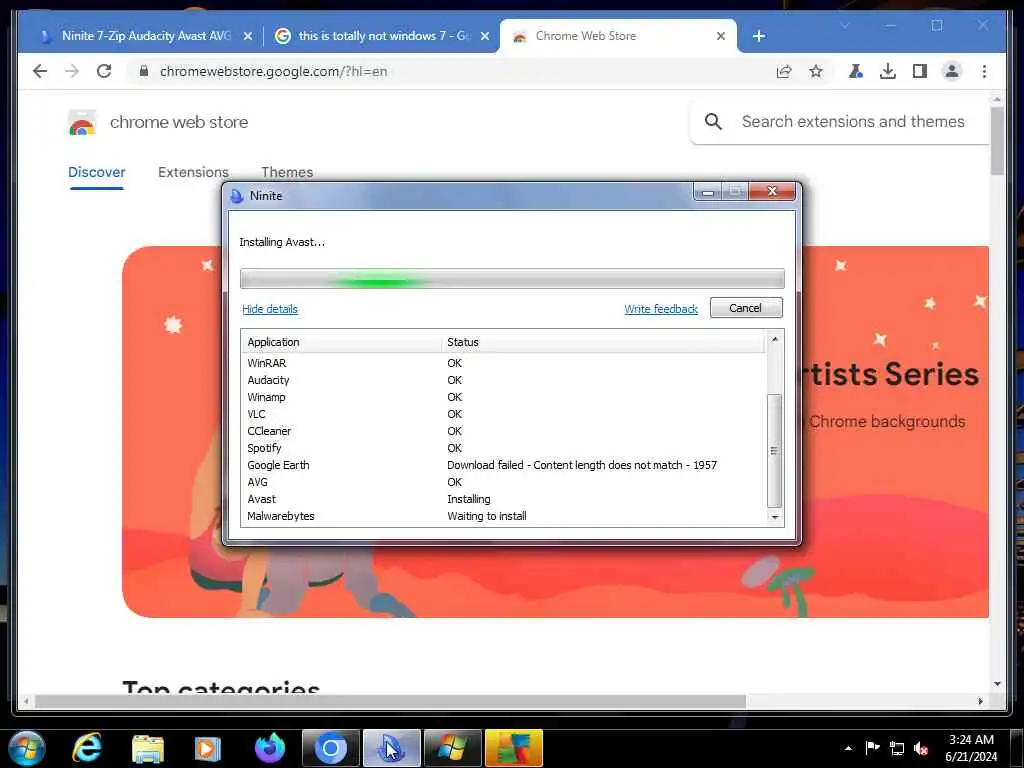
Task: Close the Ninite 7-Zip Audacity tab
Action: pyautogui.click(x=248, y=36)
